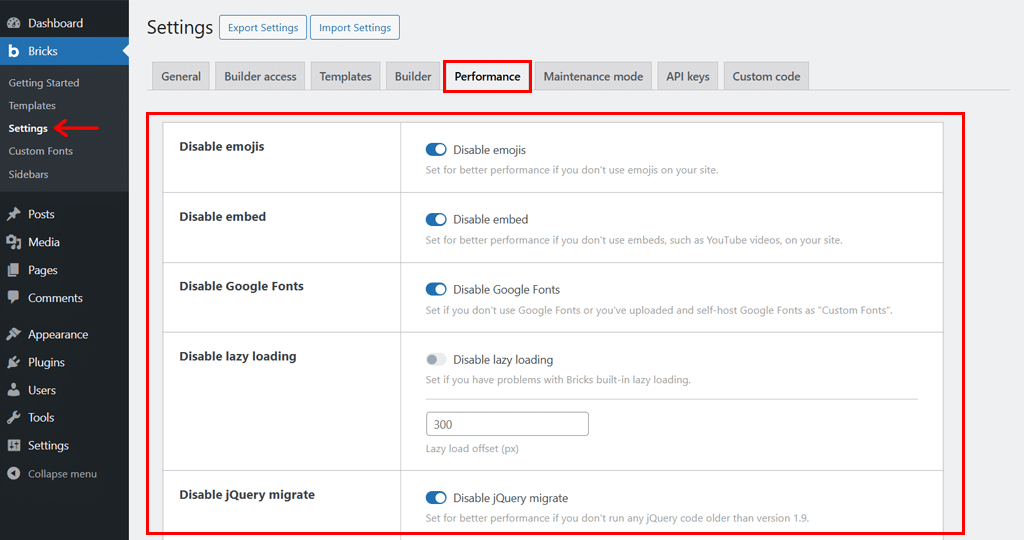1024x540 pixels.
Task: Click the Collapse menu label
Action: [62, 474]
